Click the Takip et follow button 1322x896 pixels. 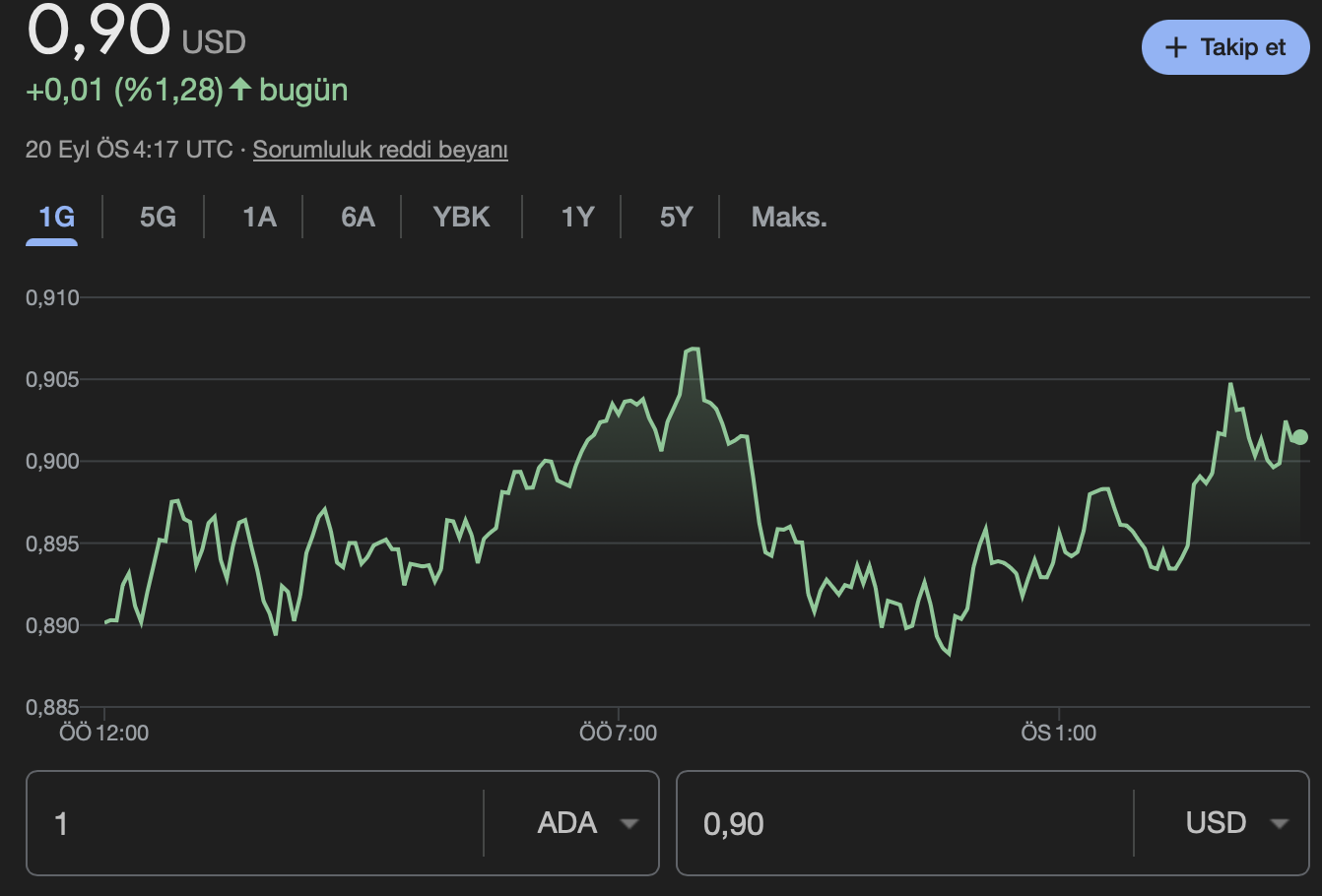[x=1225, y=47]
